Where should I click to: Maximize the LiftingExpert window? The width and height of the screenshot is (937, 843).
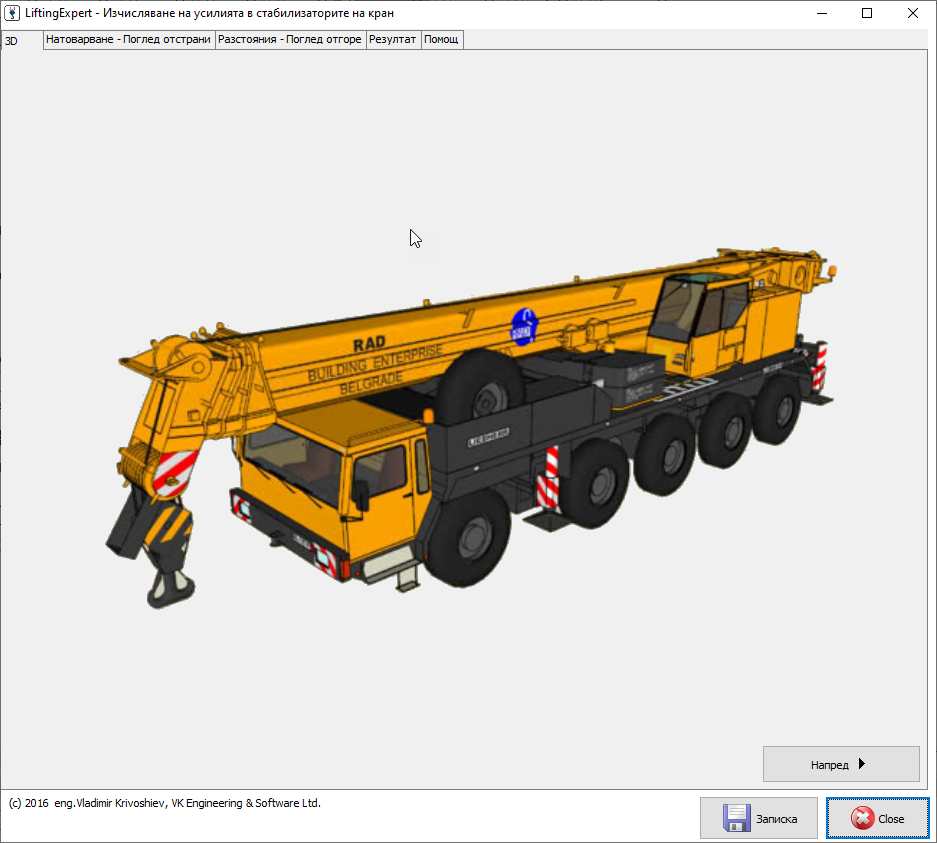867,13
